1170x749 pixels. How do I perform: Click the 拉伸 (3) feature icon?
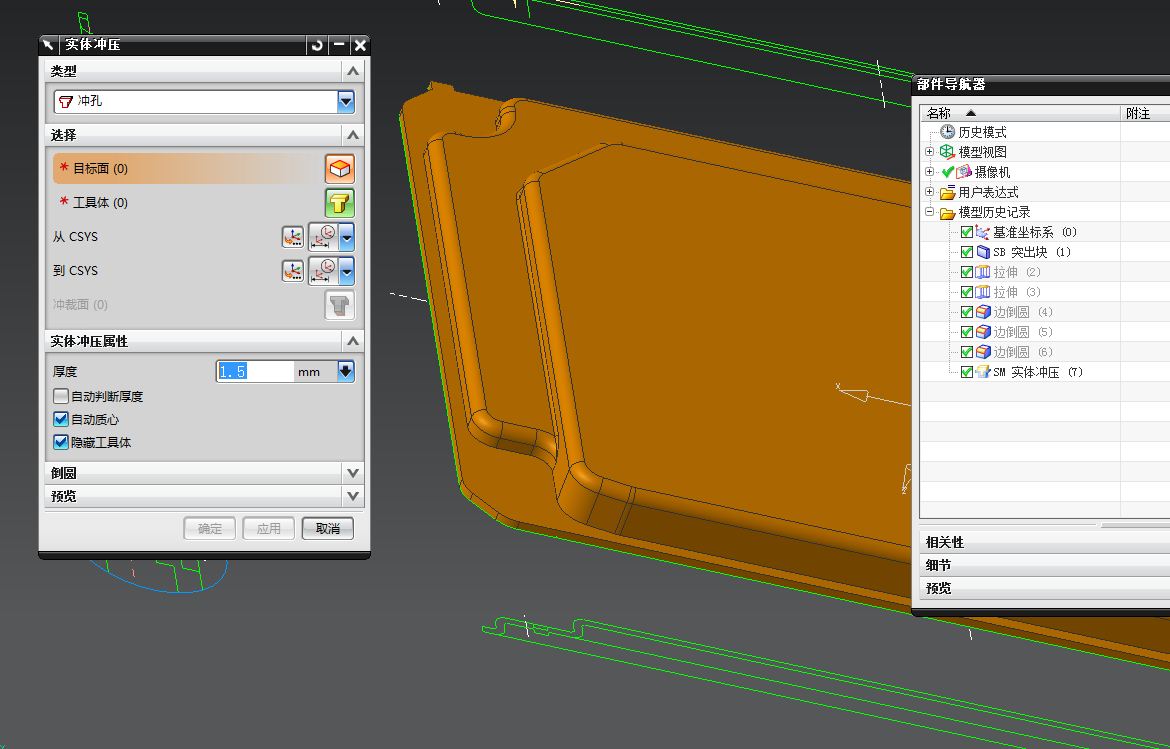983,292
